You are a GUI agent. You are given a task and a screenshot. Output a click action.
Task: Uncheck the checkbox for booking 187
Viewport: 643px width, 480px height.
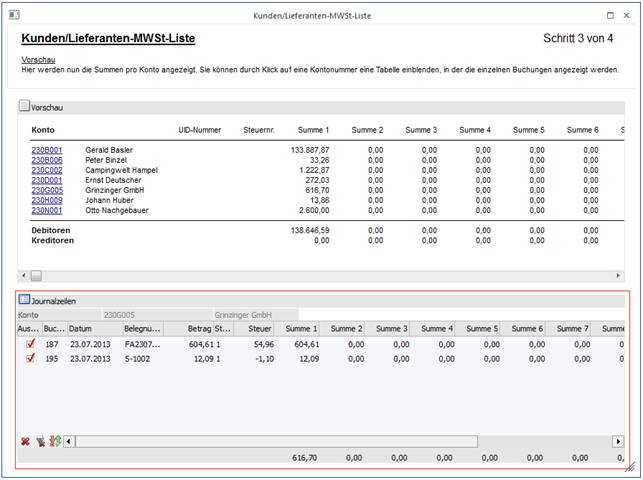[30, 344]
